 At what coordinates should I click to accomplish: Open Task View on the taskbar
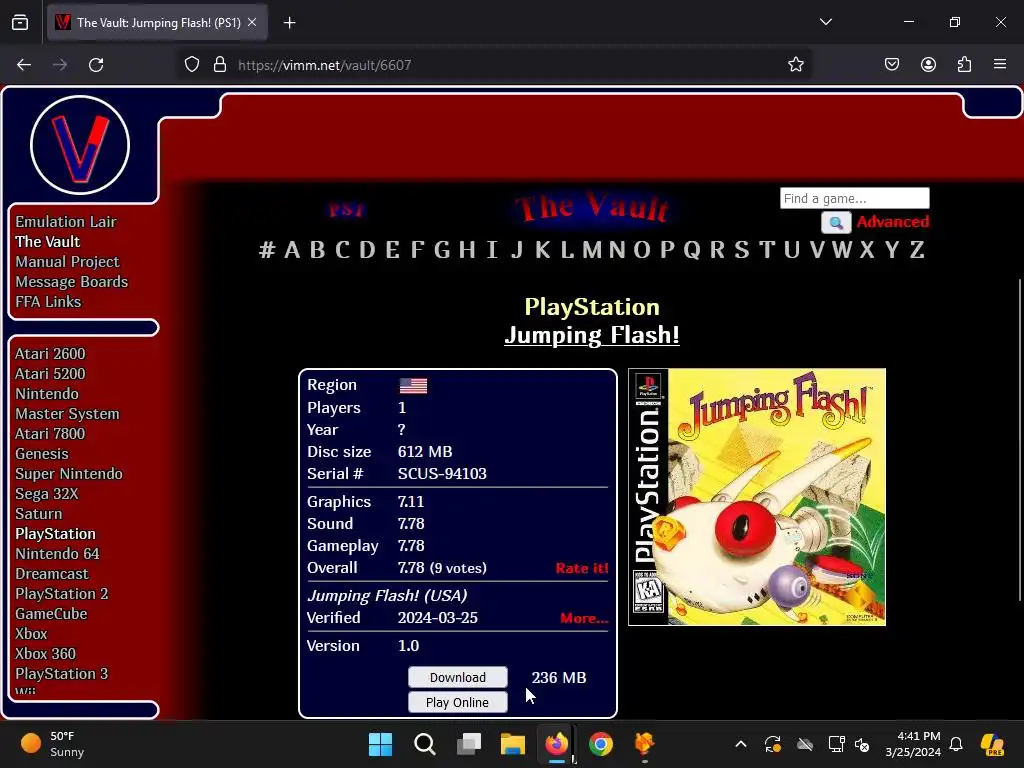468,744
